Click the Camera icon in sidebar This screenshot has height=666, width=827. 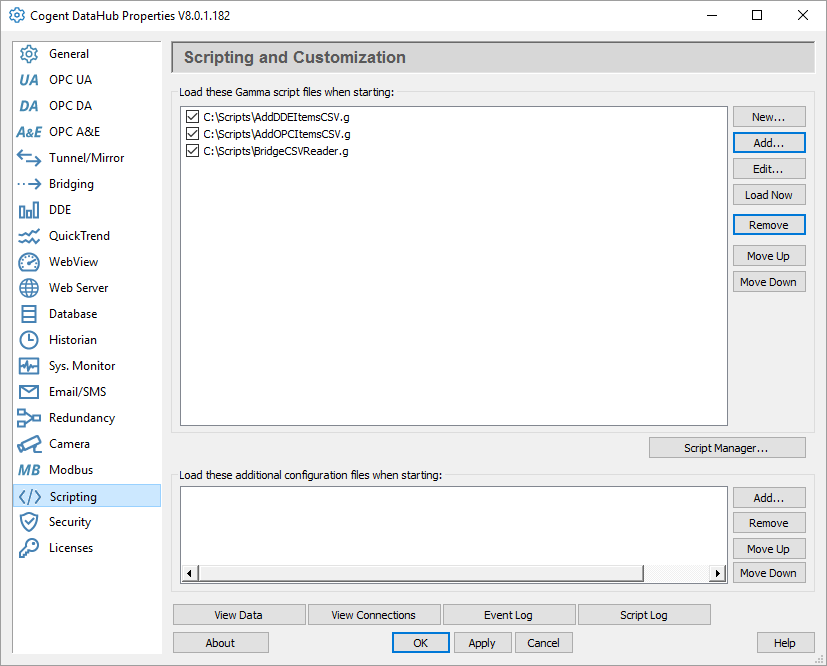(x=29, y=444)
